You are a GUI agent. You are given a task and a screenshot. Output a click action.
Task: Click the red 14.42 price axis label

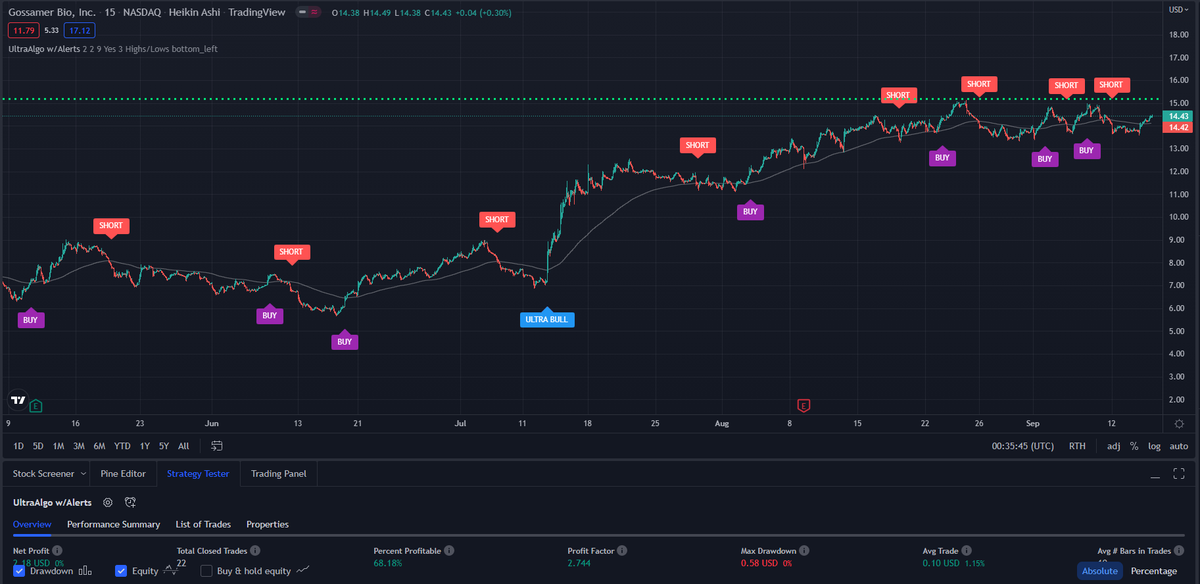[x=1177, y=127]
